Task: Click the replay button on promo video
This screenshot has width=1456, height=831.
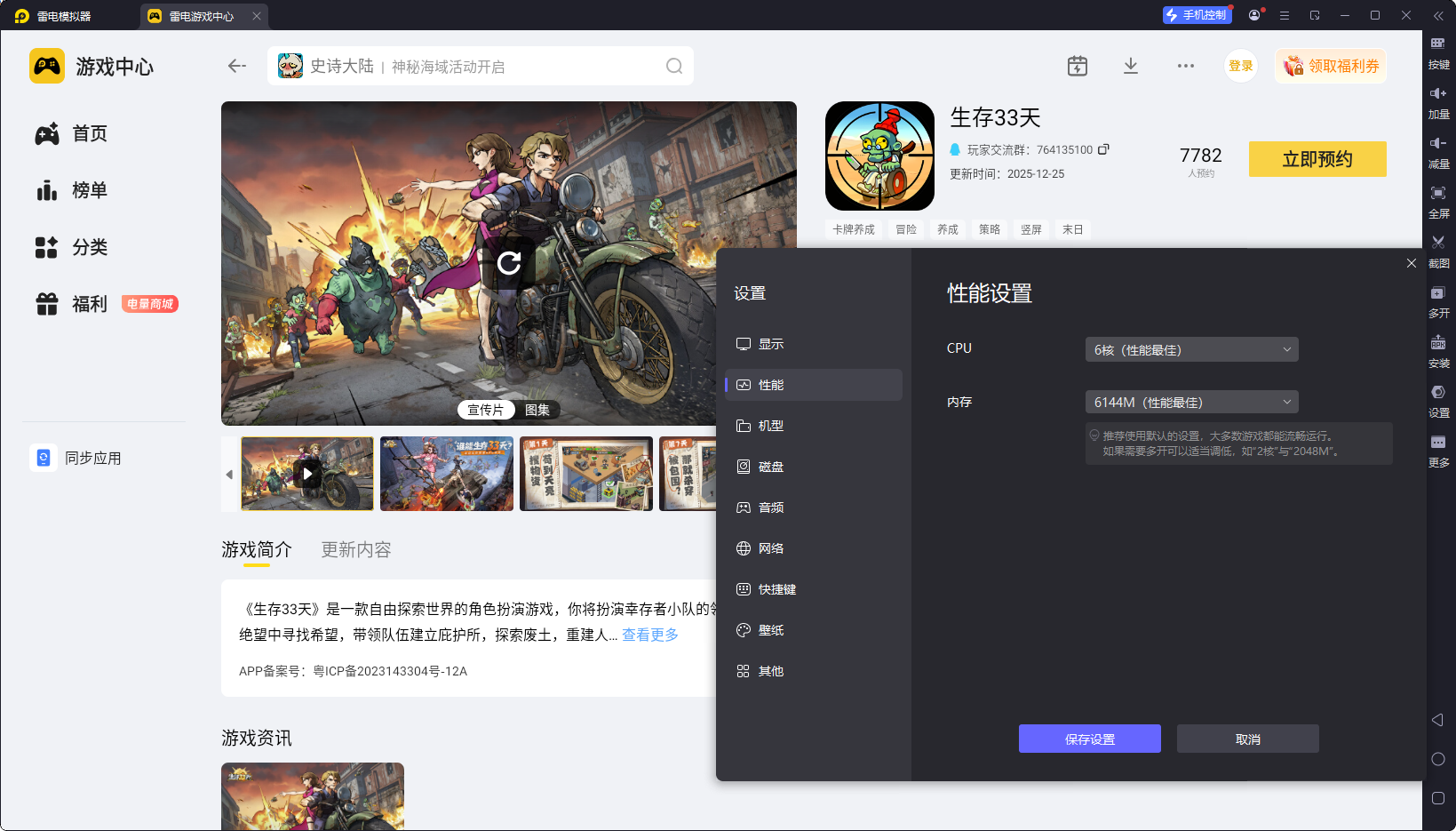Action: [x=509, y=263]
